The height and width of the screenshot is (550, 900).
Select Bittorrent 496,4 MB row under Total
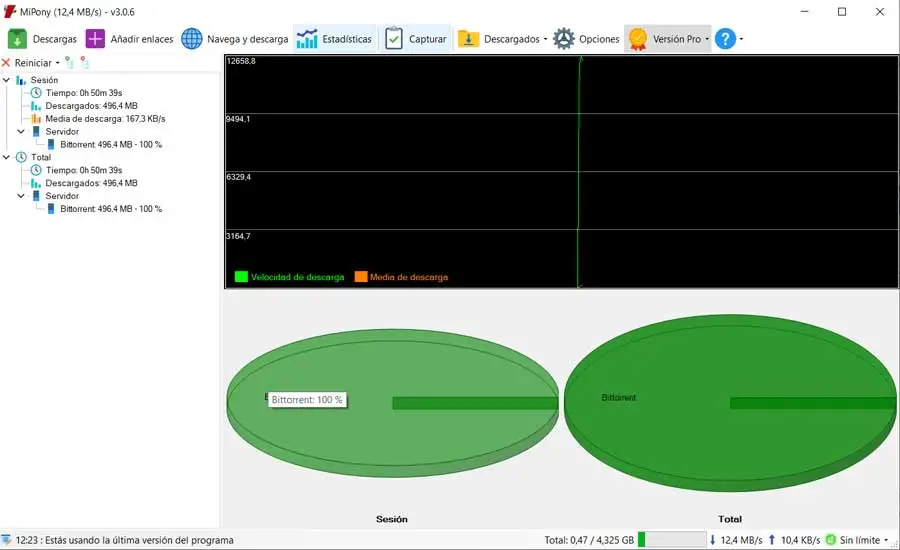(111, 208)
